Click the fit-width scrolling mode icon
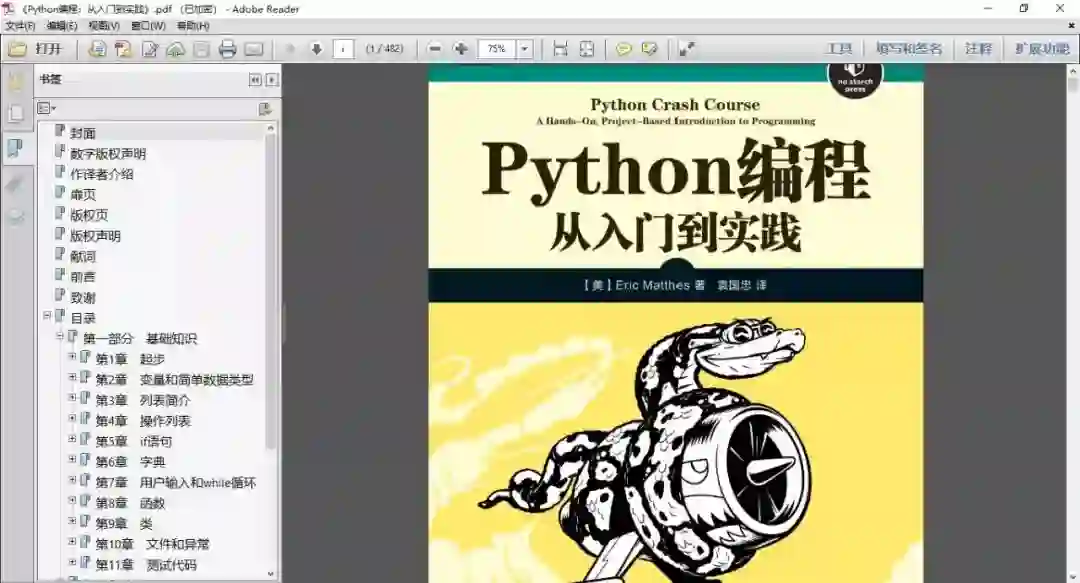Screen dimensions: 1080x583 pos(561,49)
